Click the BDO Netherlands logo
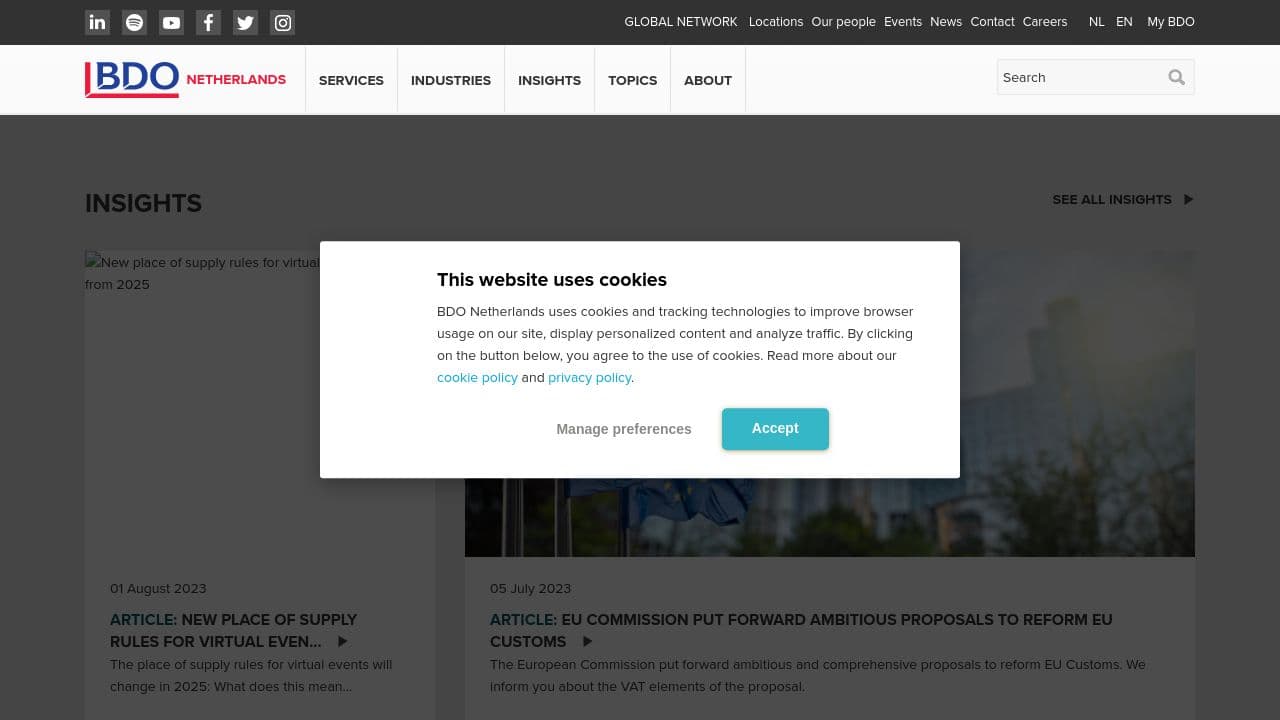 (185, 78)
